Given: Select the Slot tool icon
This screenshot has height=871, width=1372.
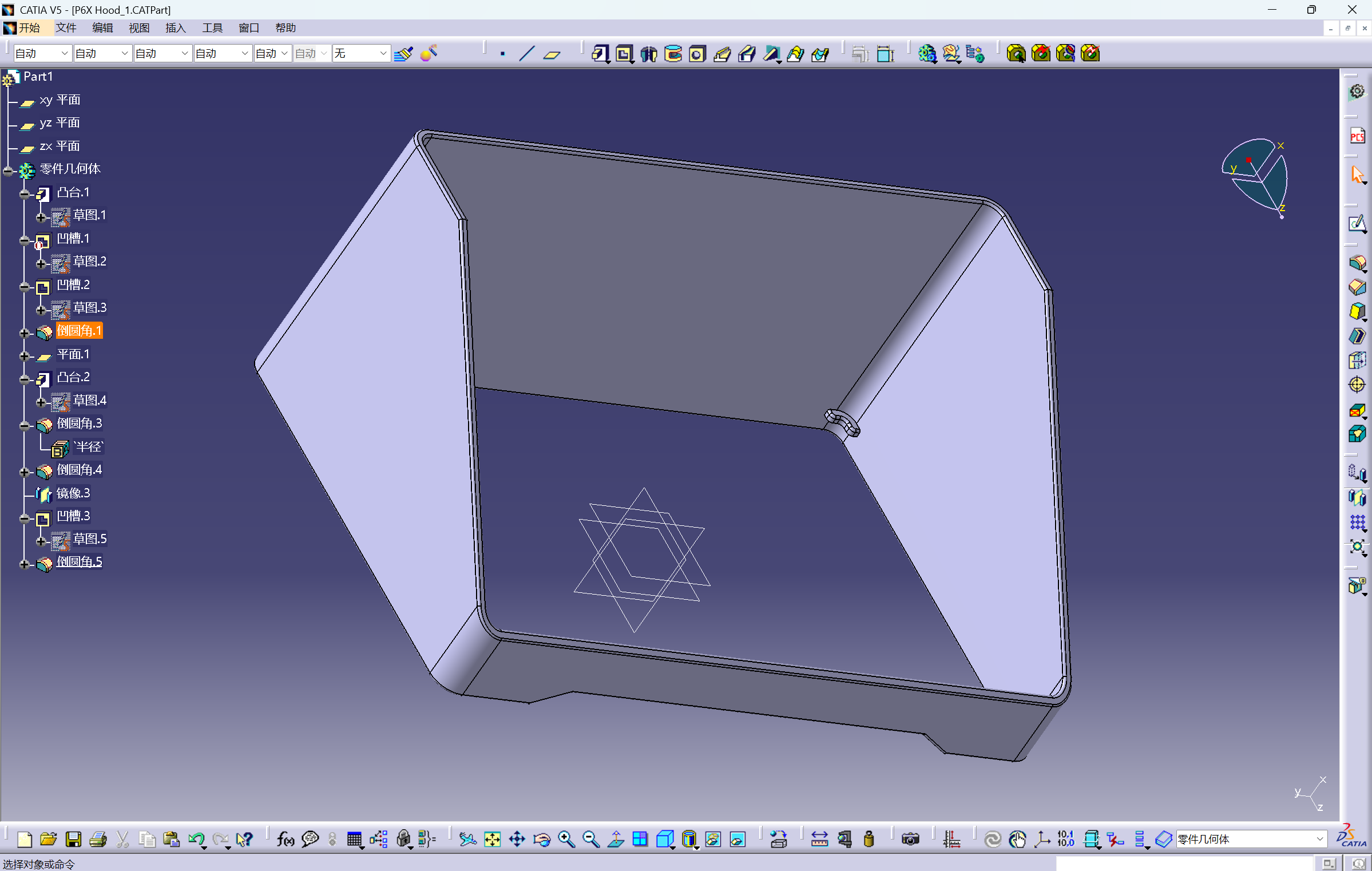Looking at the screenshot, I should pos(747,54).
